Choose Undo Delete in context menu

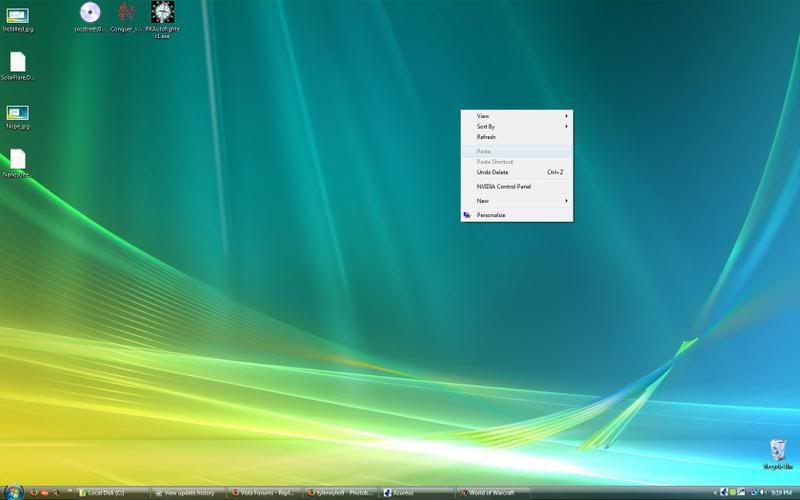(517, 172)
